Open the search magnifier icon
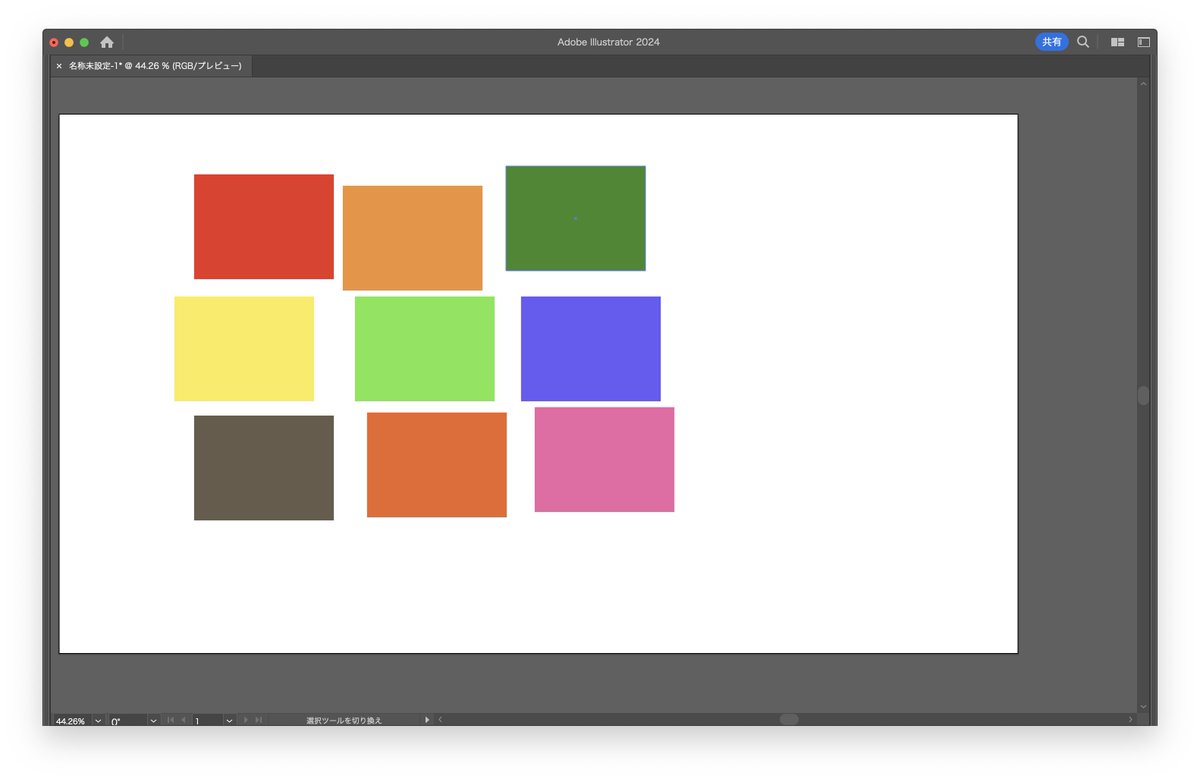 [1083, 42]
